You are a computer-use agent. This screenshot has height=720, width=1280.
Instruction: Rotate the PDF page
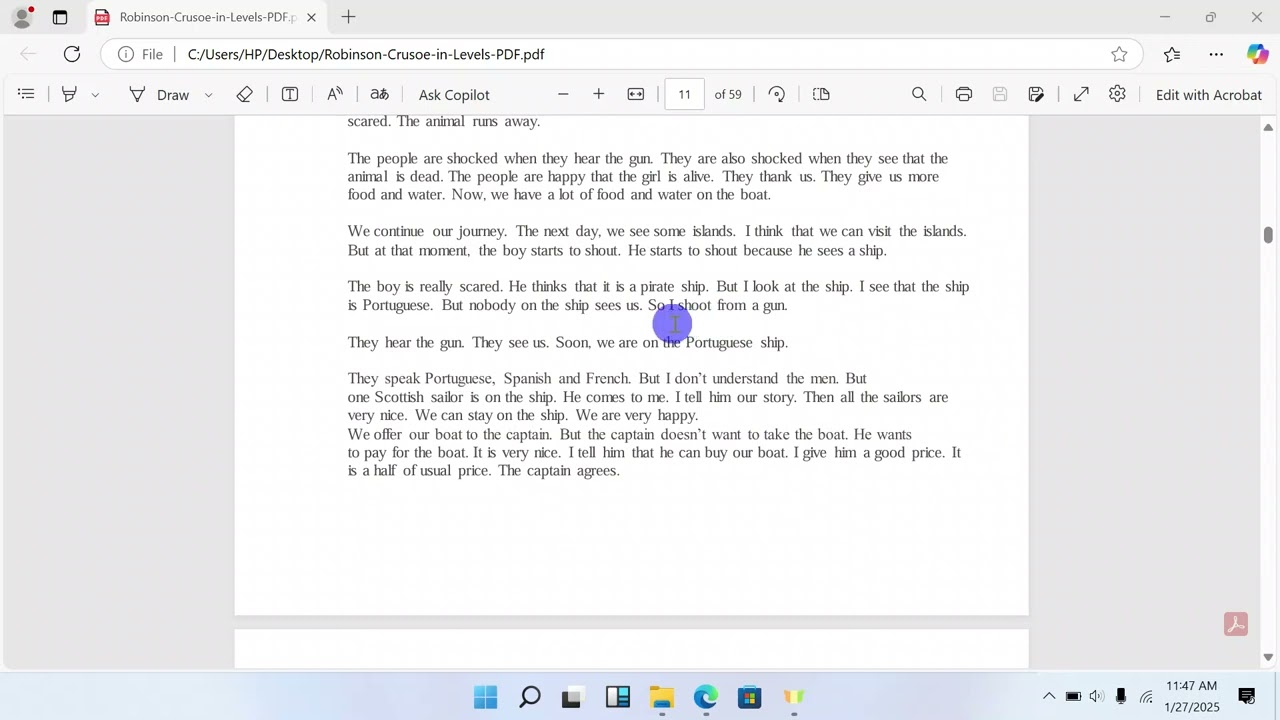[x=777, y=94]
